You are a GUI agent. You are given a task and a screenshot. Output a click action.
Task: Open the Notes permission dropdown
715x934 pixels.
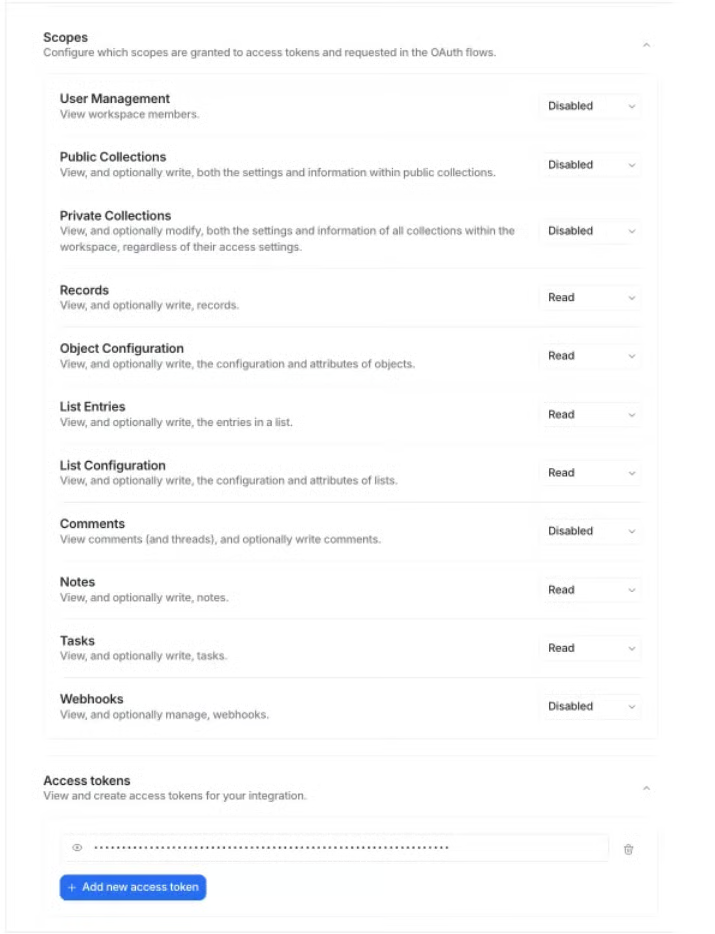tap(591, 590)
